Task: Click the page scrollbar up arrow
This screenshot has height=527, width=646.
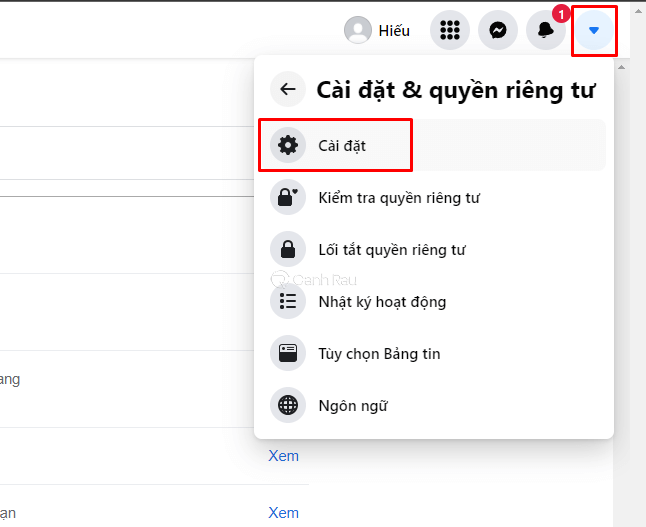Action: (638, 11)
